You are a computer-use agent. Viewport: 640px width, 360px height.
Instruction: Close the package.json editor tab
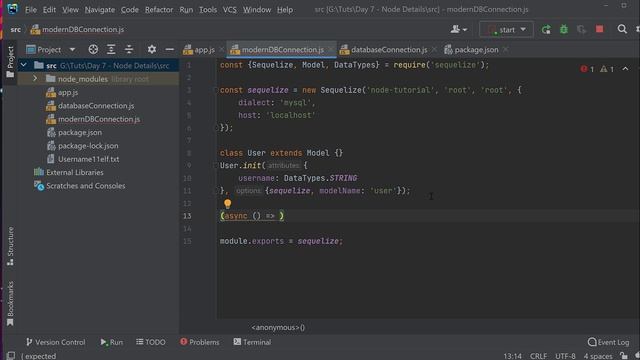click(505, 49)
